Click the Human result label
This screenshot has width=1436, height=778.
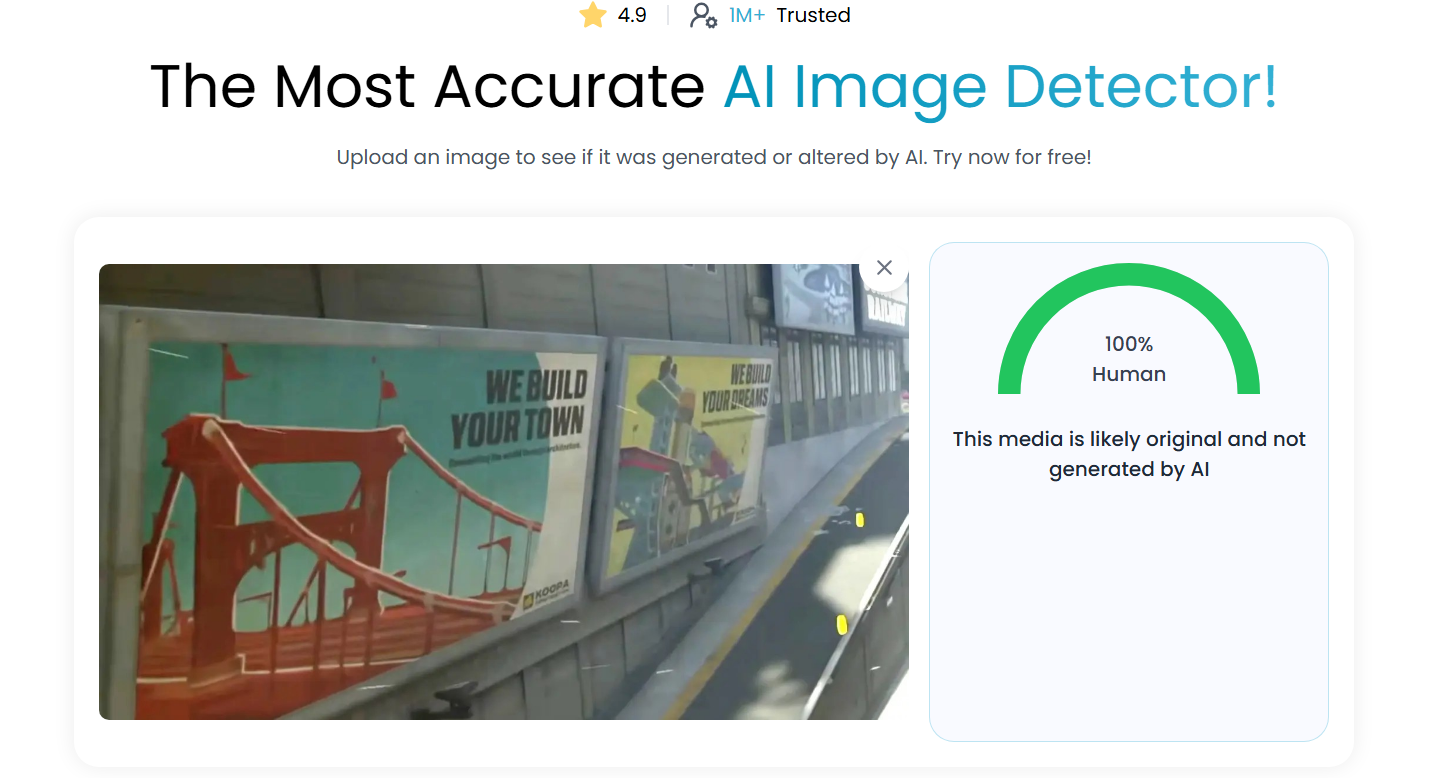click(x=1129, y=374)
